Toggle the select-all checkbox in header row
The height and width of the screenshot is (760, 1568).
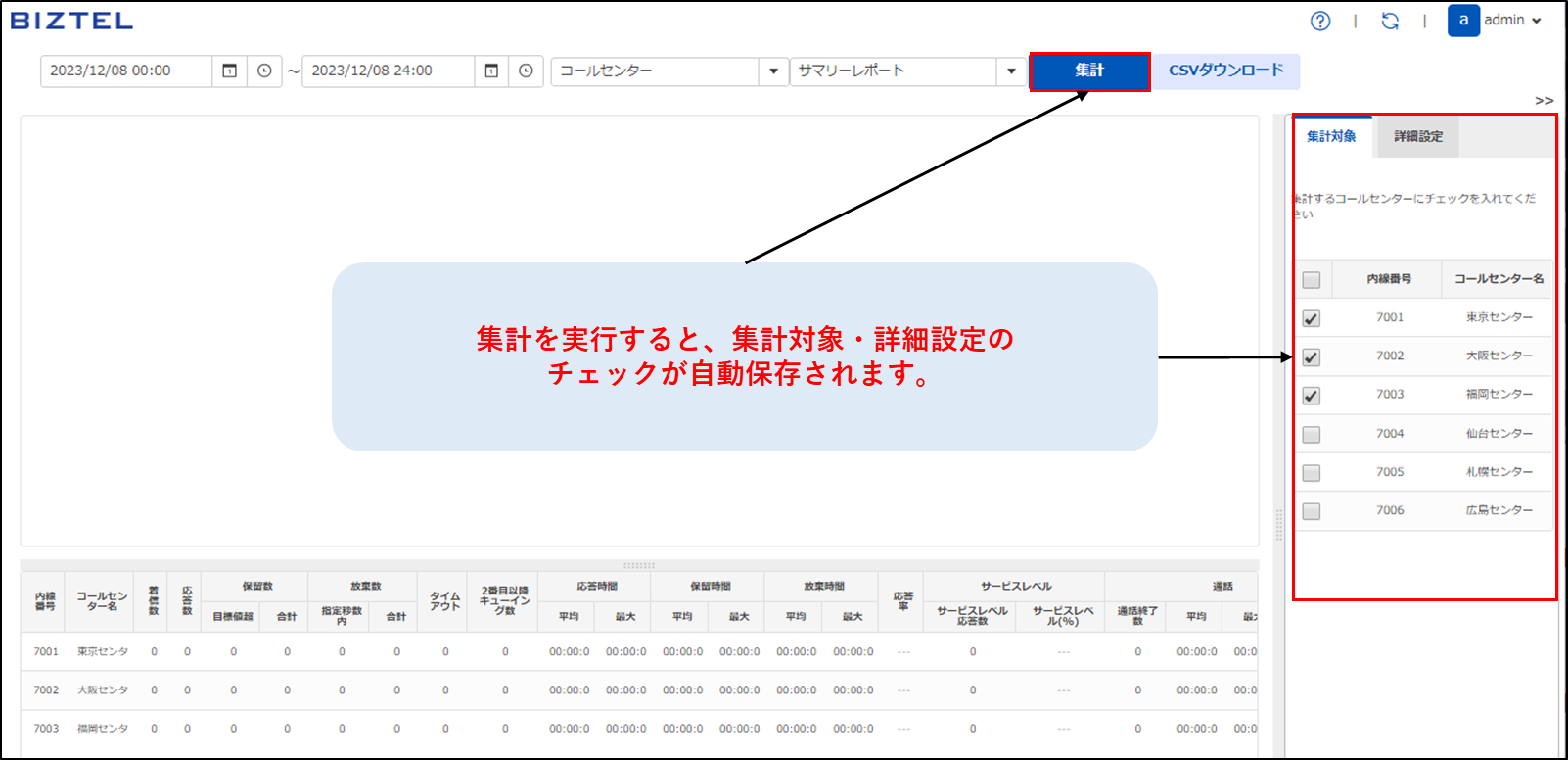point(1312,280)
